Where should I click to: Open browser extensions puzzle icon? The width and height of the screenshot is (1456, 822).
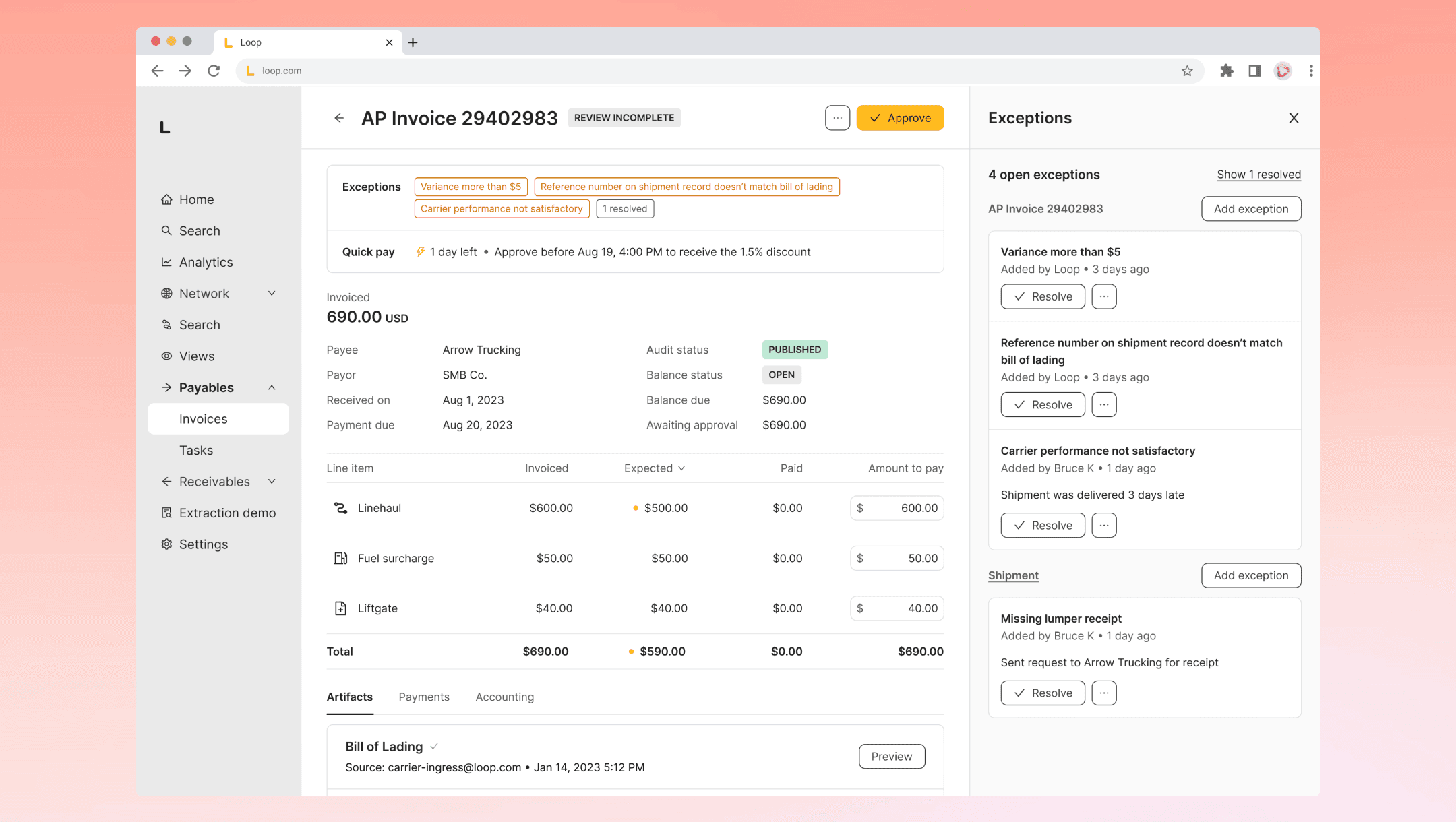tap(1226, 71)
